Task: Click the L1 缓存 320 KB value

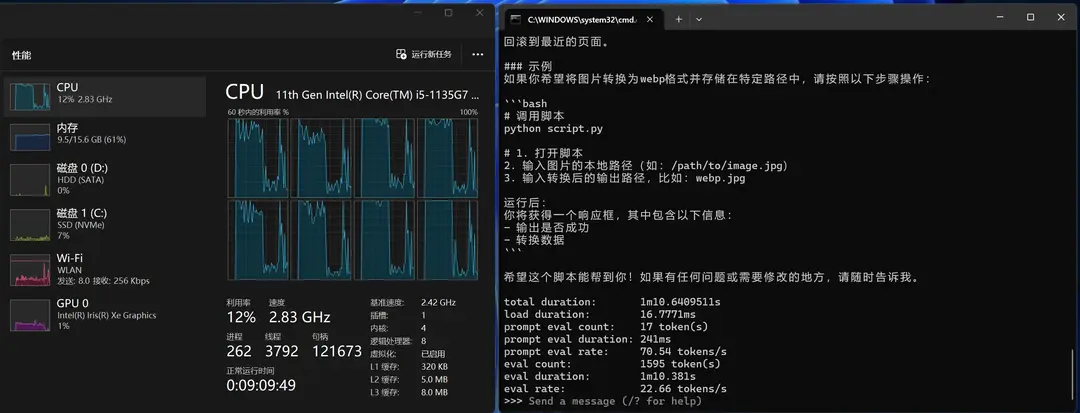Action: [435, 367]
